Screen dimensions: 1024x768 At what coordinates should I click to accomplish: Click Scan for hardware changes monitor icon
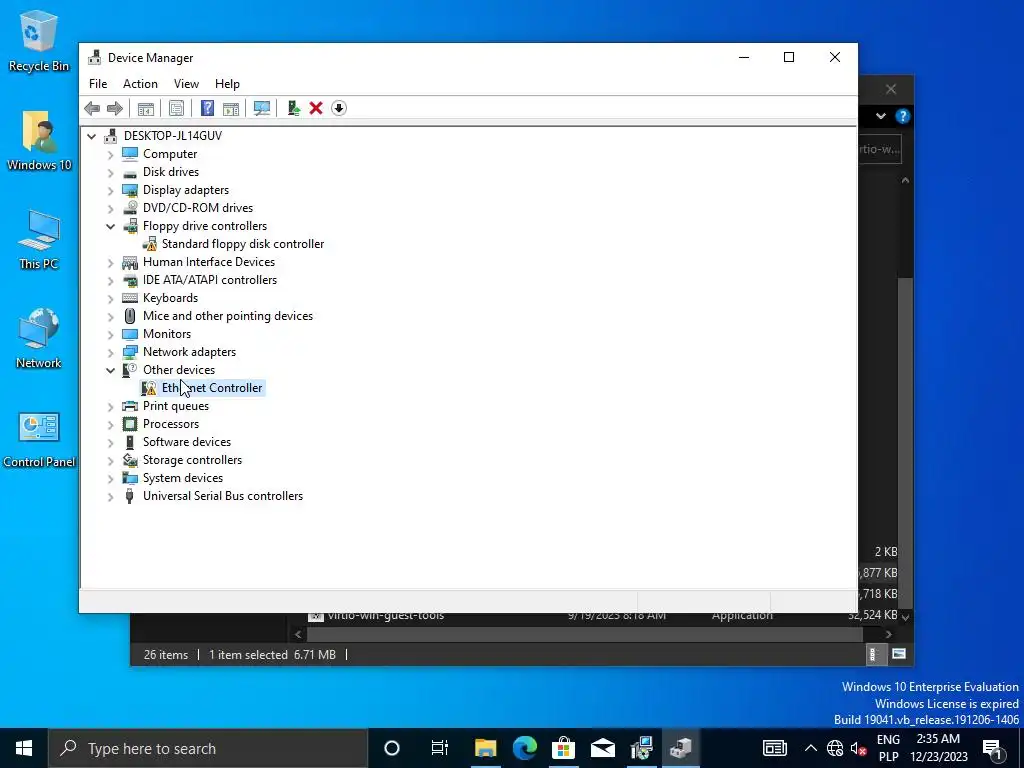(x=262, y=108)
